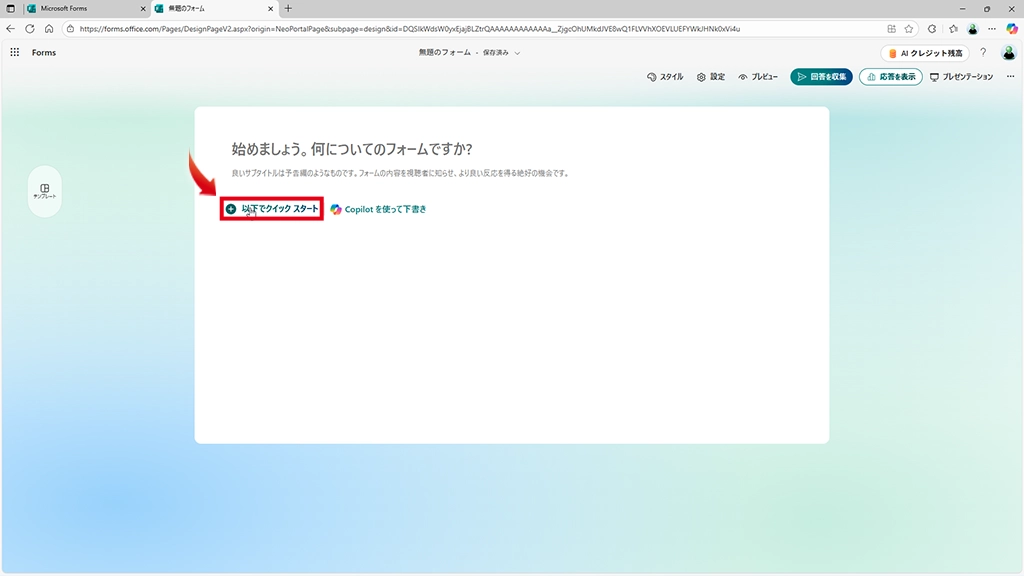Open form 設定 (Settings)
The width and height of the screenshot is (1024, 576).
pyautogui.click(x=711, y=77)
